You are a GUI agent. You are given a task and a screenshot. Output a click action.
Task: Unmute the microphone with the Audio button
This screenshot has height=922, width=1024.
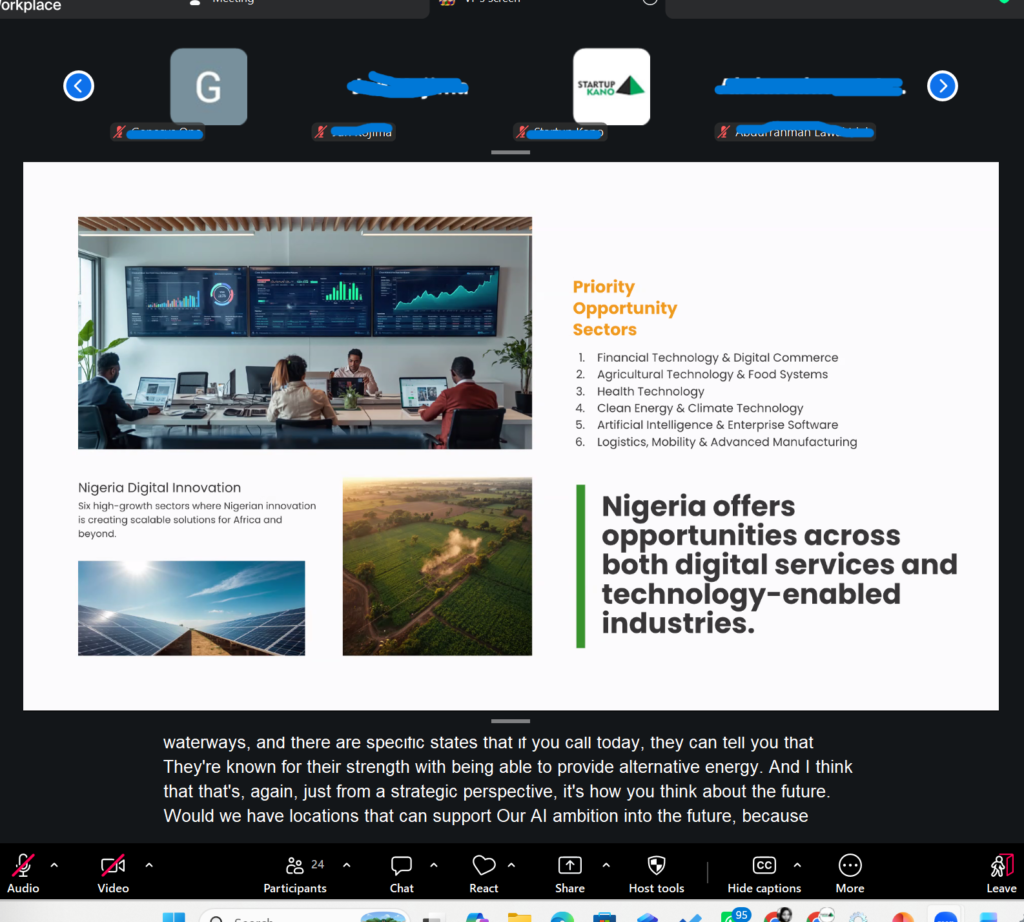[23, 873]
